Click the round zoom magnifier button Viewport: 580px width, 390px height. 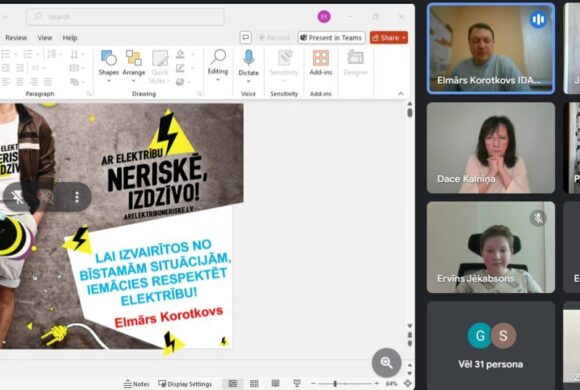pyautogui.click(x=387, y=363)
